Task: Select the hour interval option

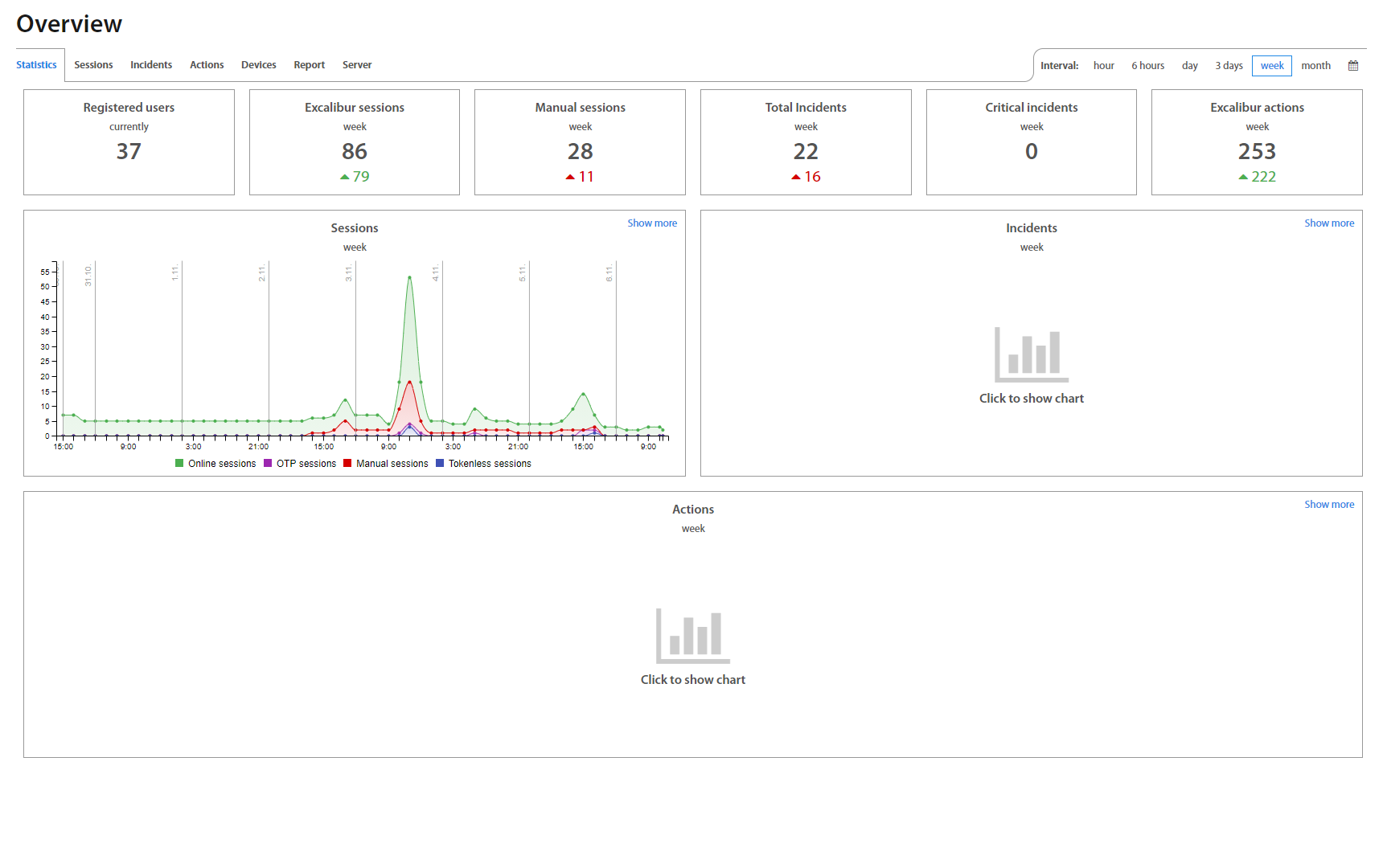Action: coord(1103,66)
